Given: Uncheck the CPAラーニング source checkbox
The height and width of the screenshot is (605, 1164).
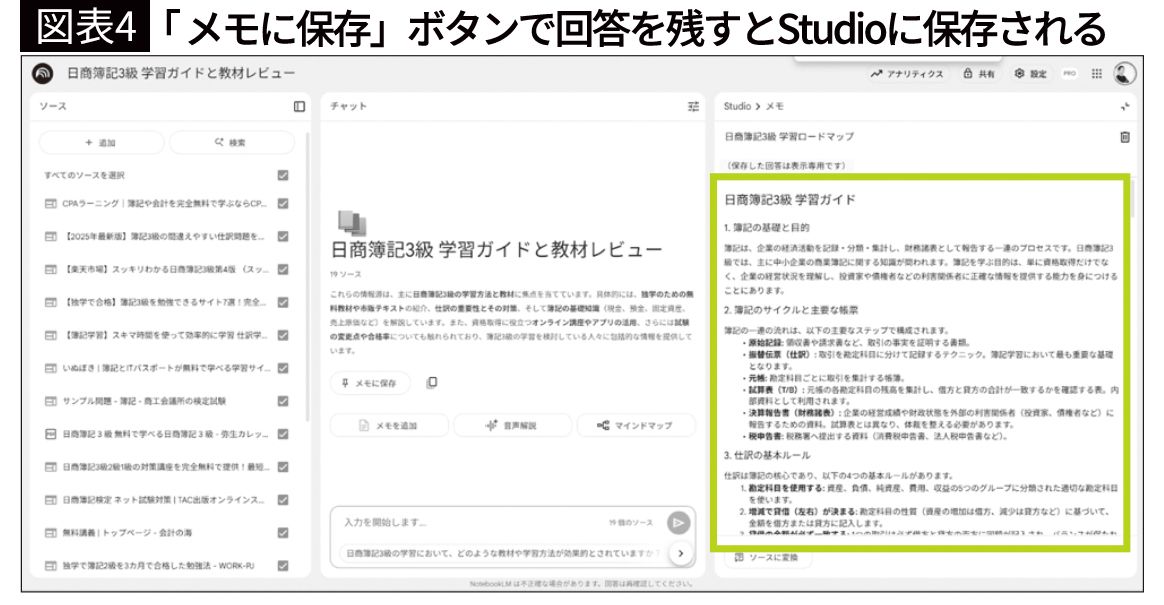Looking at the screenshot, I should [x=283, y=205].
